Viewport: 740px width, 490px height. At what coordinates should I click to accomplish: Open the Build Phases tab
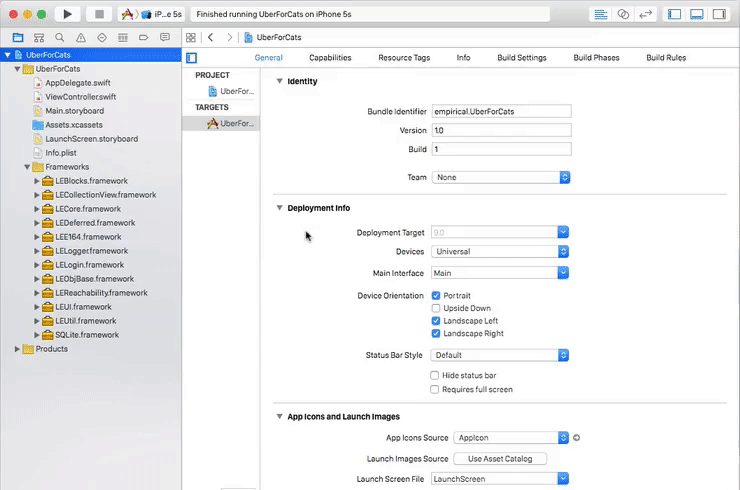point(596,58)
